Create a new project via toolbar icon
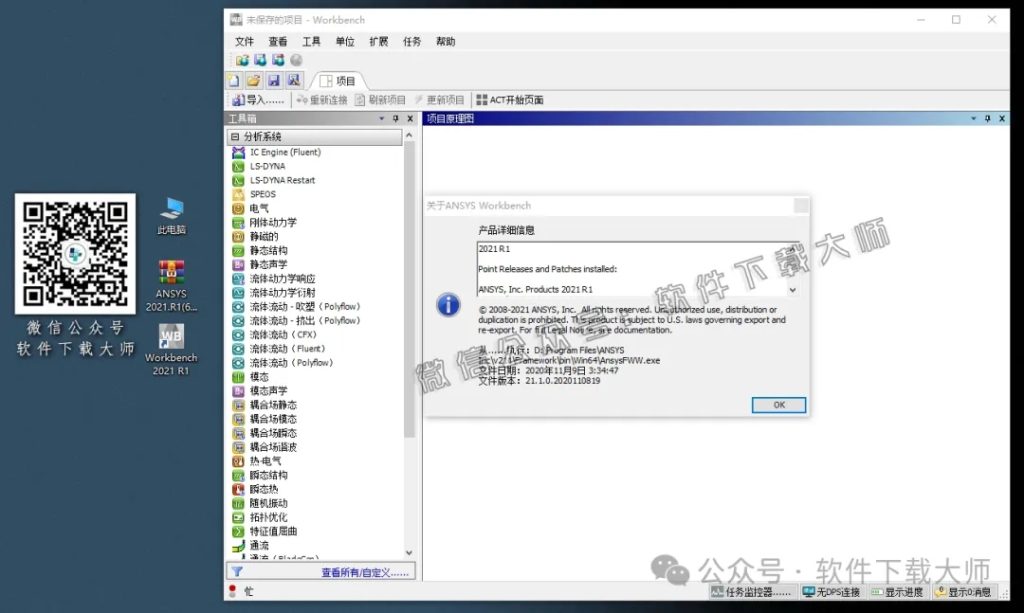Viewport: 1024px width, 613px height. click(234, 80)
